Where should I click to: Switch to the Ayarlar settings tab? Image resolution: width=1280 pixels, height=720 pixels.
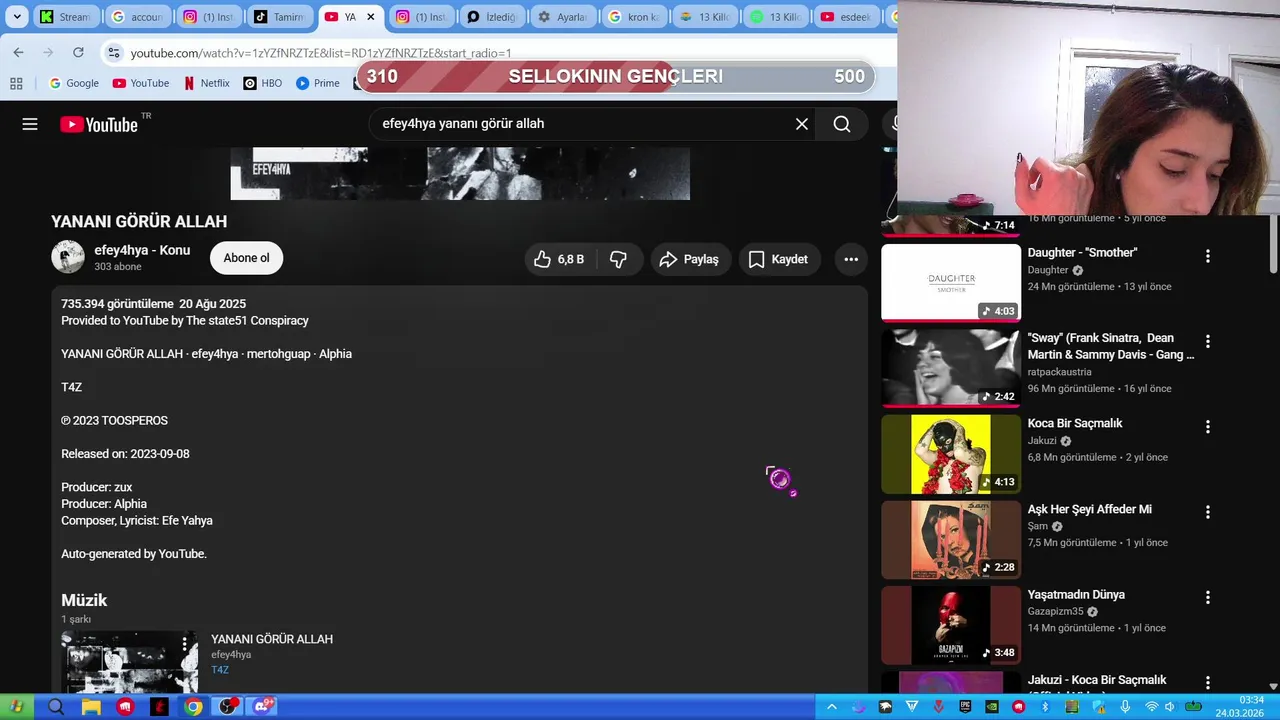[x=563, y=17]
